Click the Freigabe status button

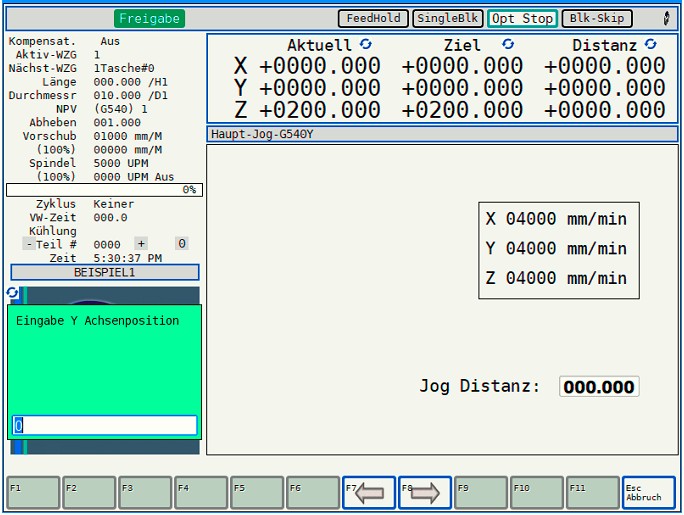click(x=150, y=18)
